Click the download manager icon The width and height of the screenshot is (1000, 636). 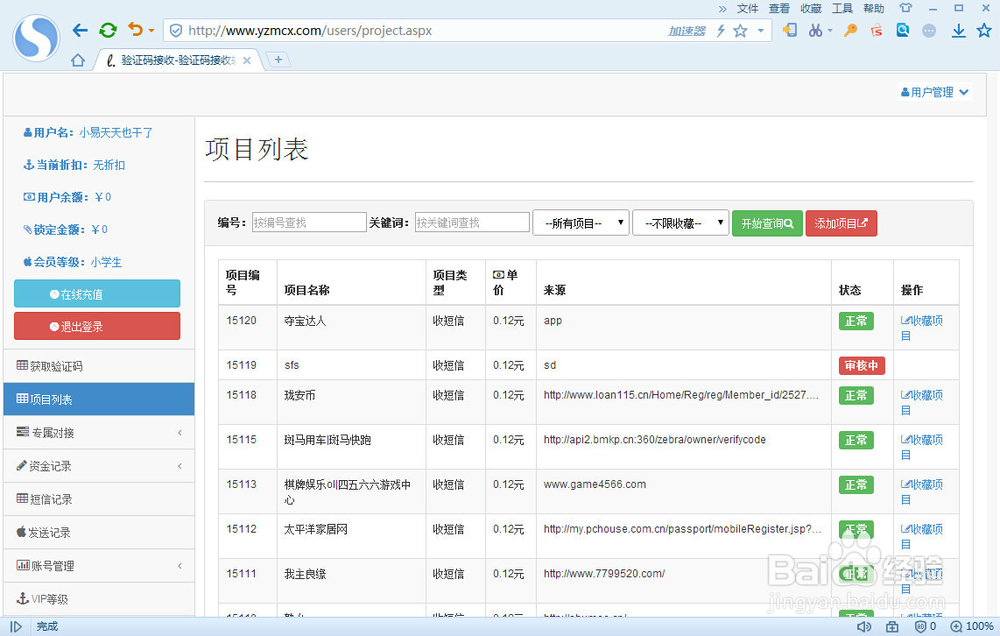pyautogui.click(x=956, y=30)
